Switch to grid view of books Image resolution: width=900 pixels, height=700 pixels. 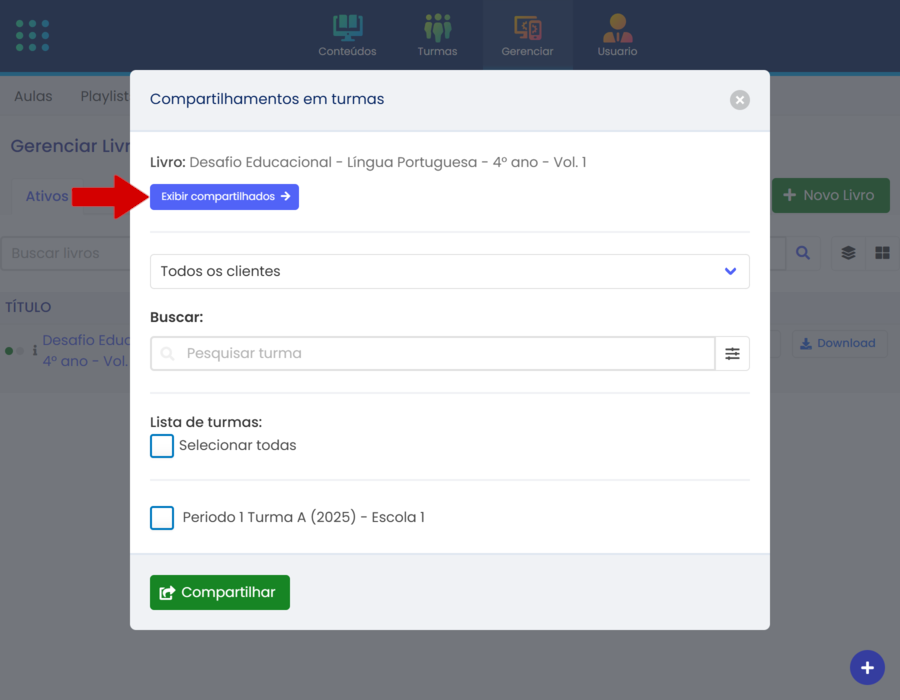coord(882,253)
